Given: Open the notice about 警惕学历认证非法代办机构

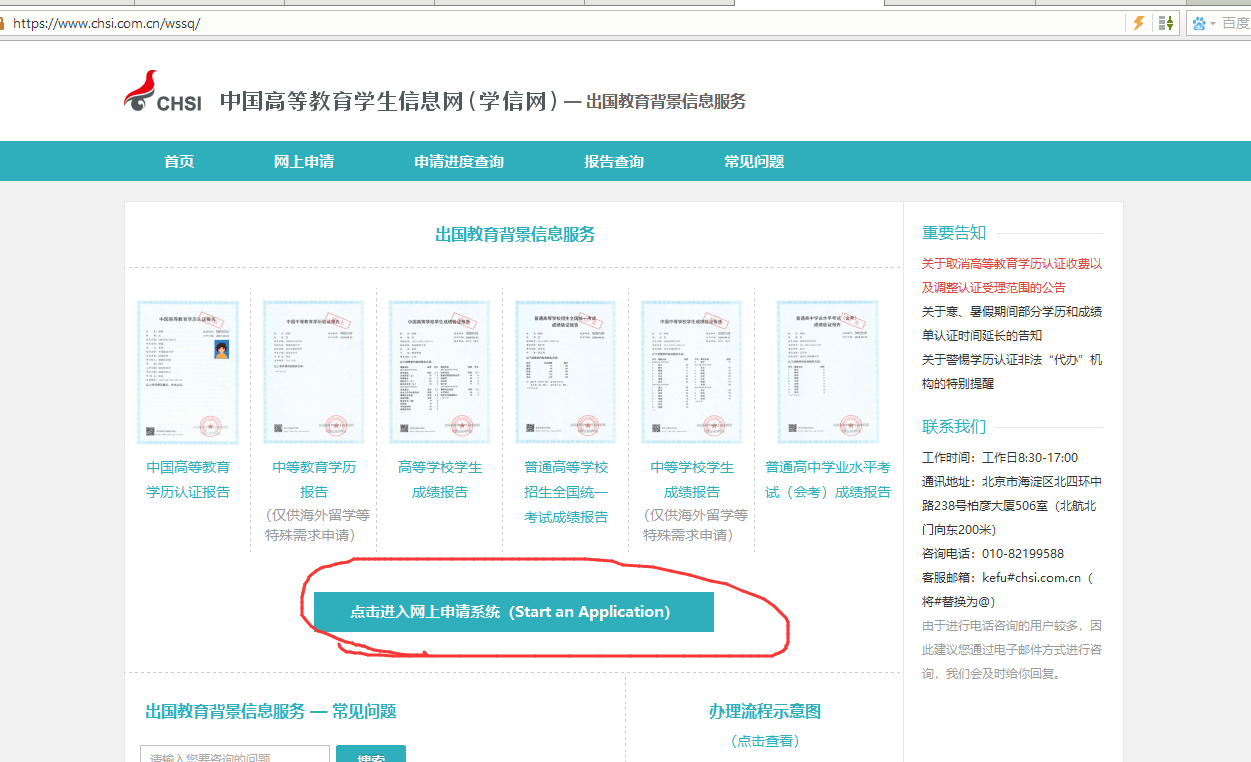Looking at the screenshot, I should [1012, 371].
